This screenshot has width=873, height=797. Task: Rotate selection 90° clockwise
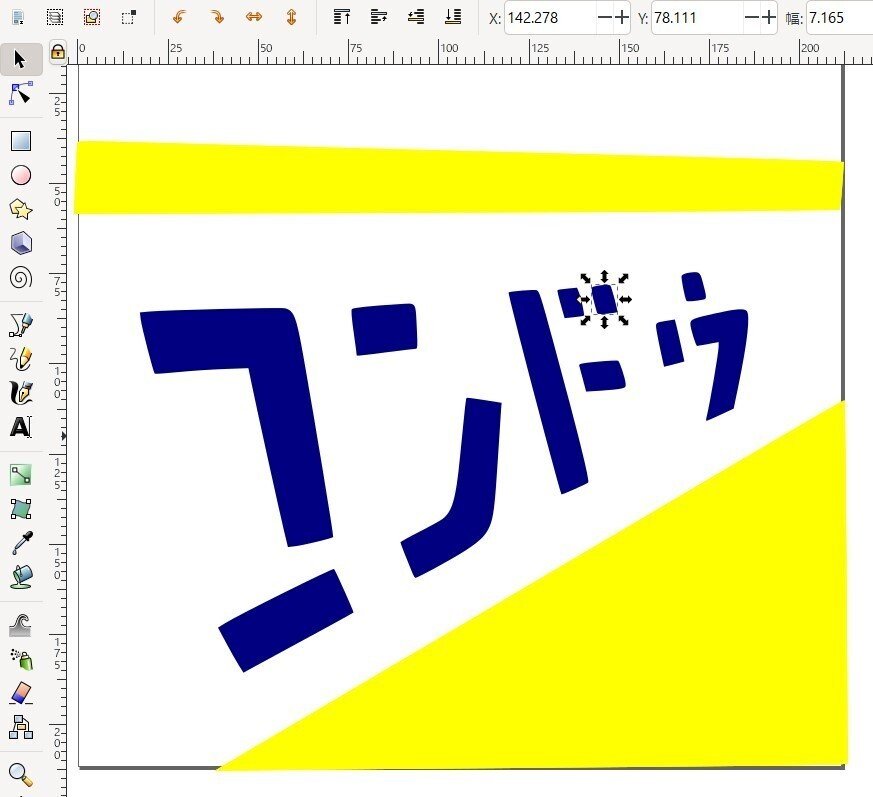click(x=217, y=17)
